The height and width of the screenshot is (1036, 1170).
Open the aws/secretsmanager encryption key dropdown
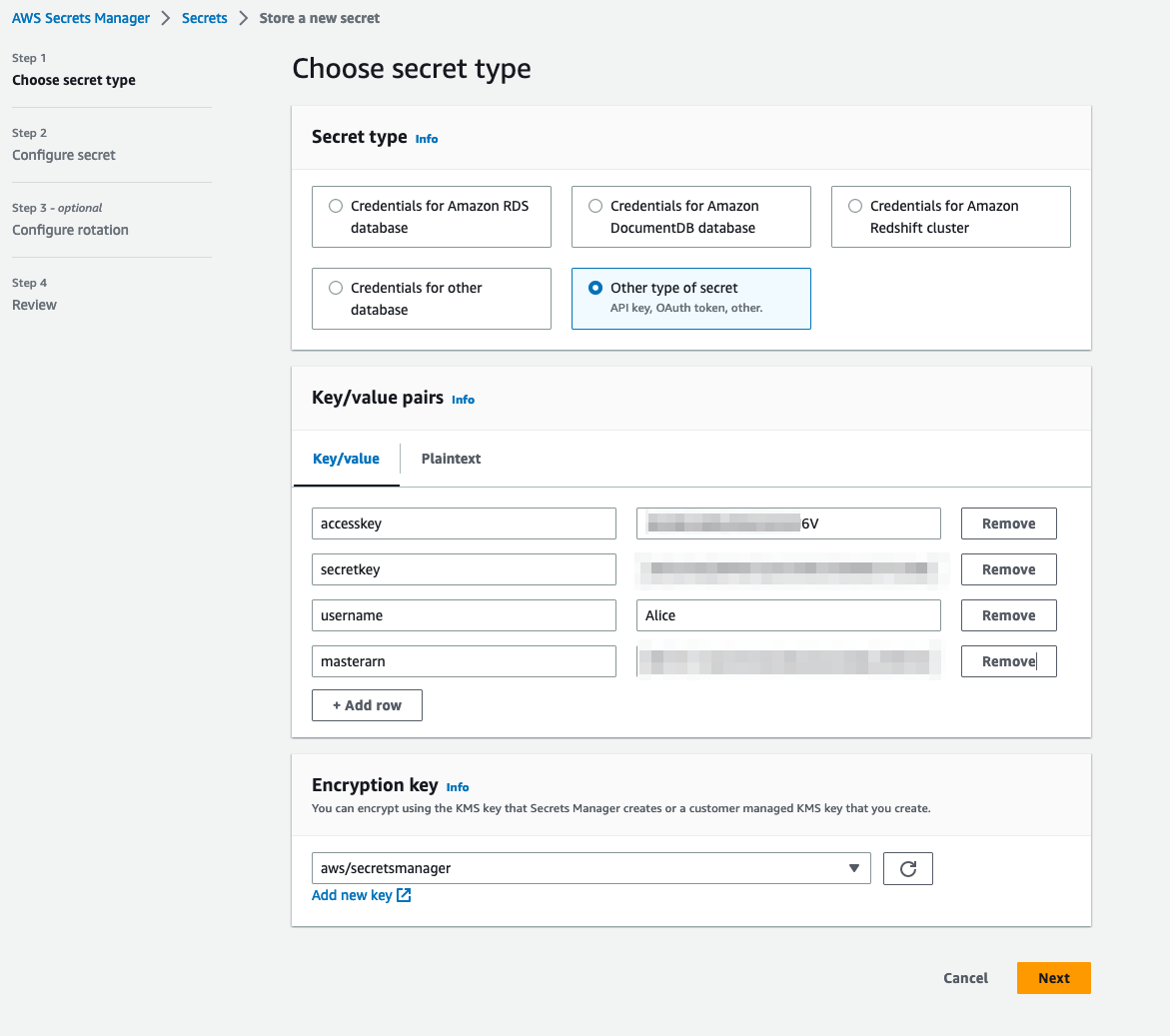[x=590, y=868]
